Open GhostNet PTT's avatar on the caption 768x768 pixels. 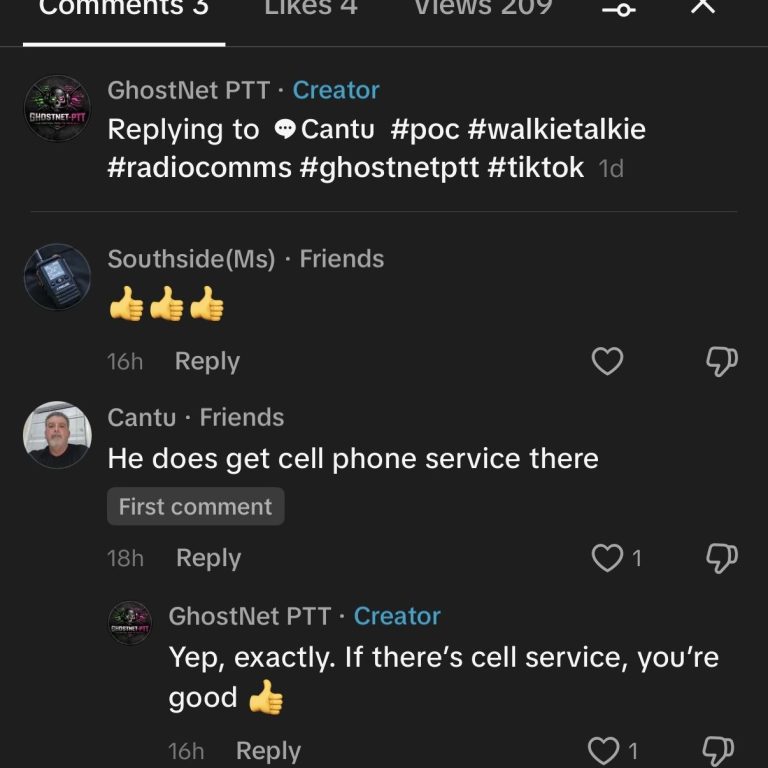[x=57, y=109]
